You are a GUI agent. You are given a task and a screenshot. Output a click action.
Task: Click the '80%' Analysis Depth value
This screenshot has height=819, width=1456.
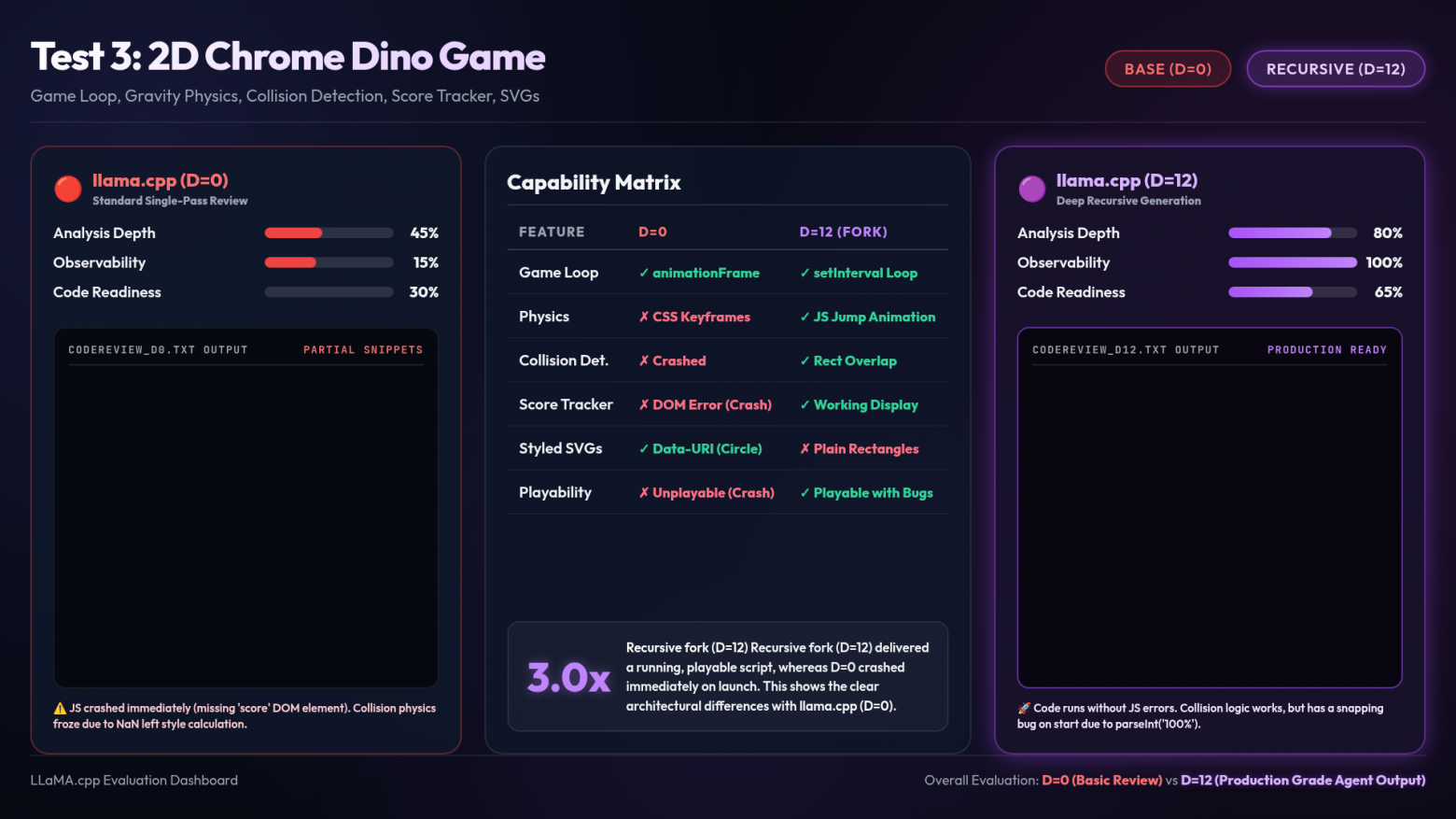(x=1388, y=233)
